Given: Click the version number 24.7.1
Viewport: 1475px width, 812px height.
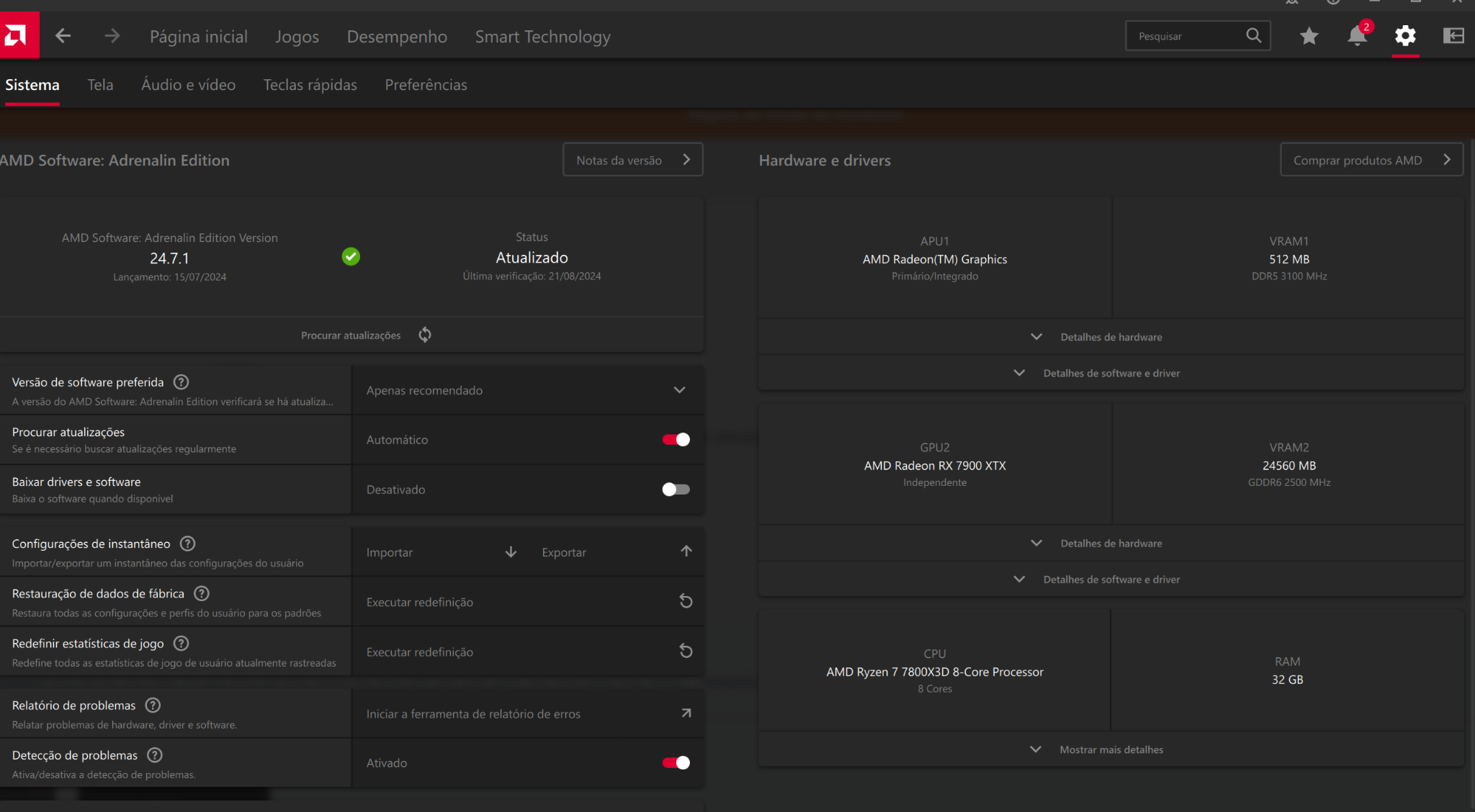Looking at the screenshot, I should (169, 258).
